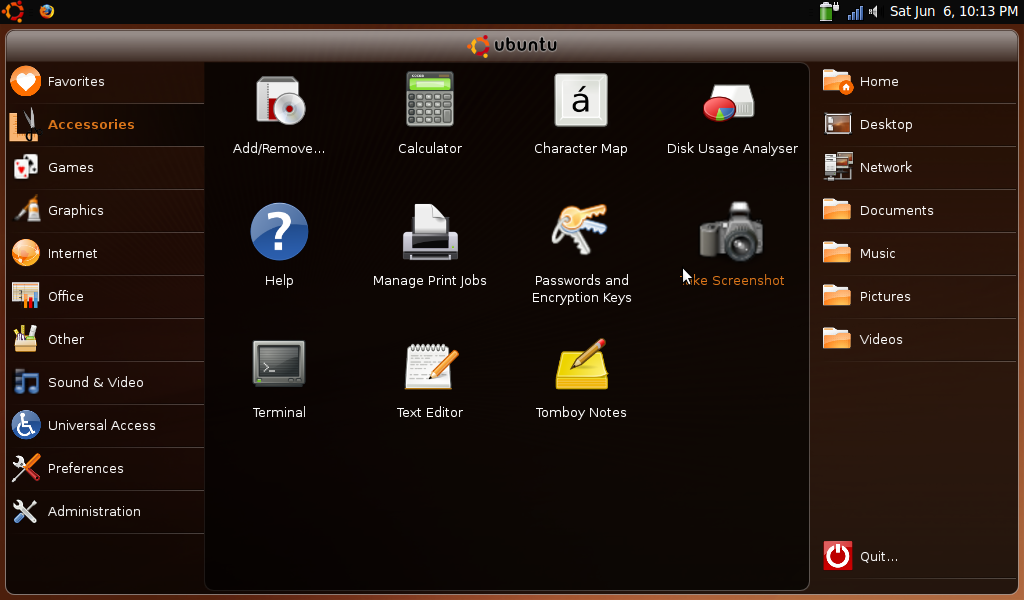Open the Other category
This screenshot has width=1024, height=600.
106,340
